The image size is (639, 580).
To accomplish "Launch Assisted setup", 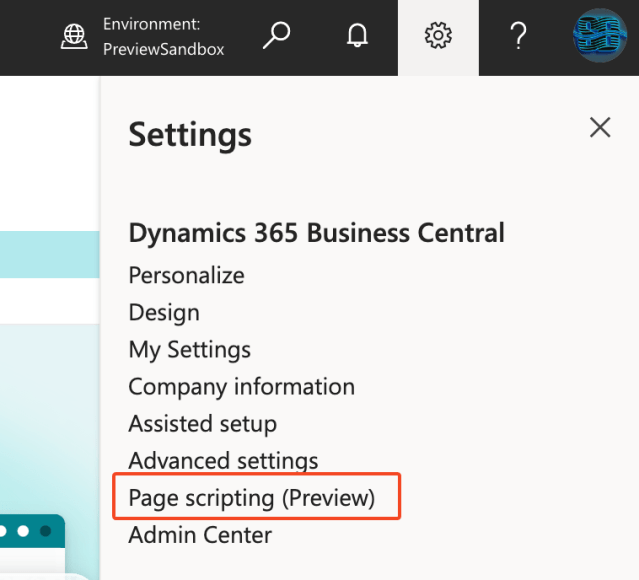I will tap(202, 424).
